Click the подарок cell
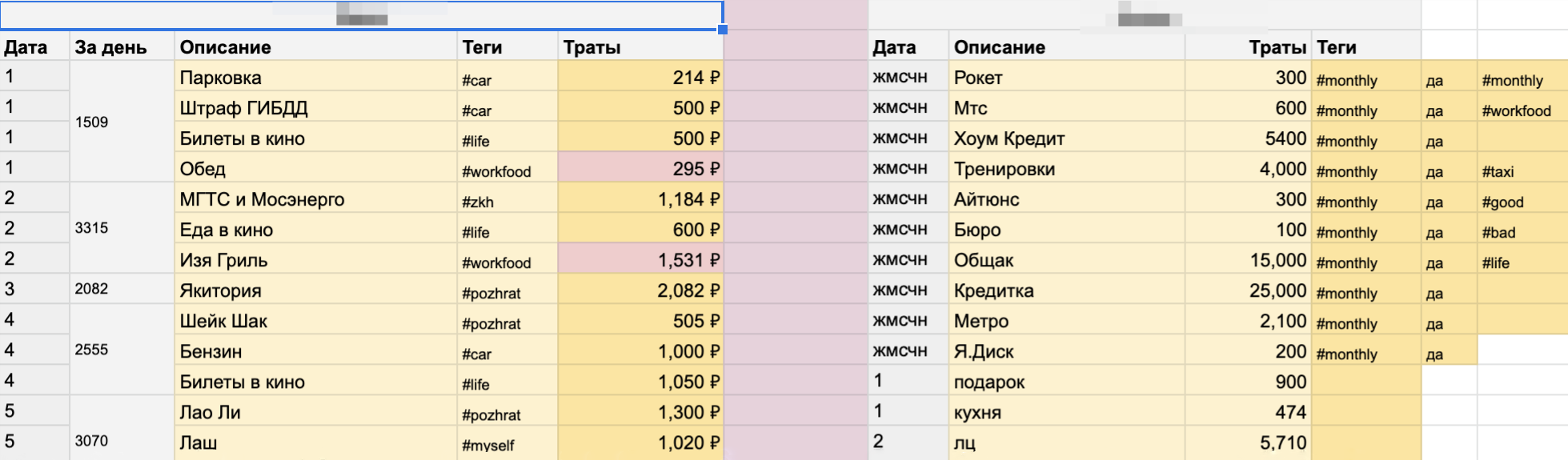The width and height of the screenshot is (1568, 460). pyautogui.click(x=1067, y=381)
